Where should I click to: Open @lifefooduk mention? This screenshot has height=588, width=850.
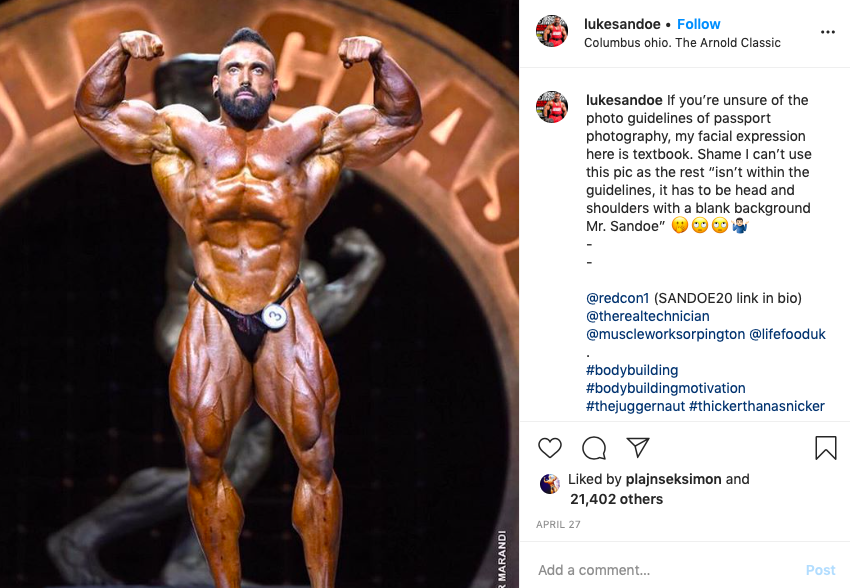click(x=787, y=334)
